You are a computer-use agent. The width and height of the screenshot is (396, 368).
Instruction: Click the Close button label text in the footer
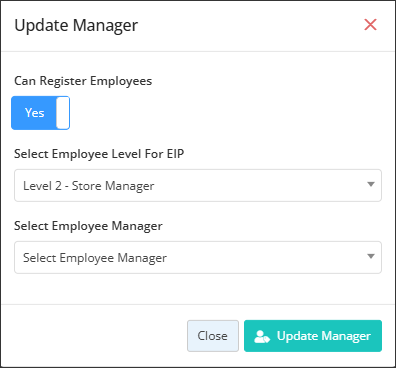click(x=213, y=336)
